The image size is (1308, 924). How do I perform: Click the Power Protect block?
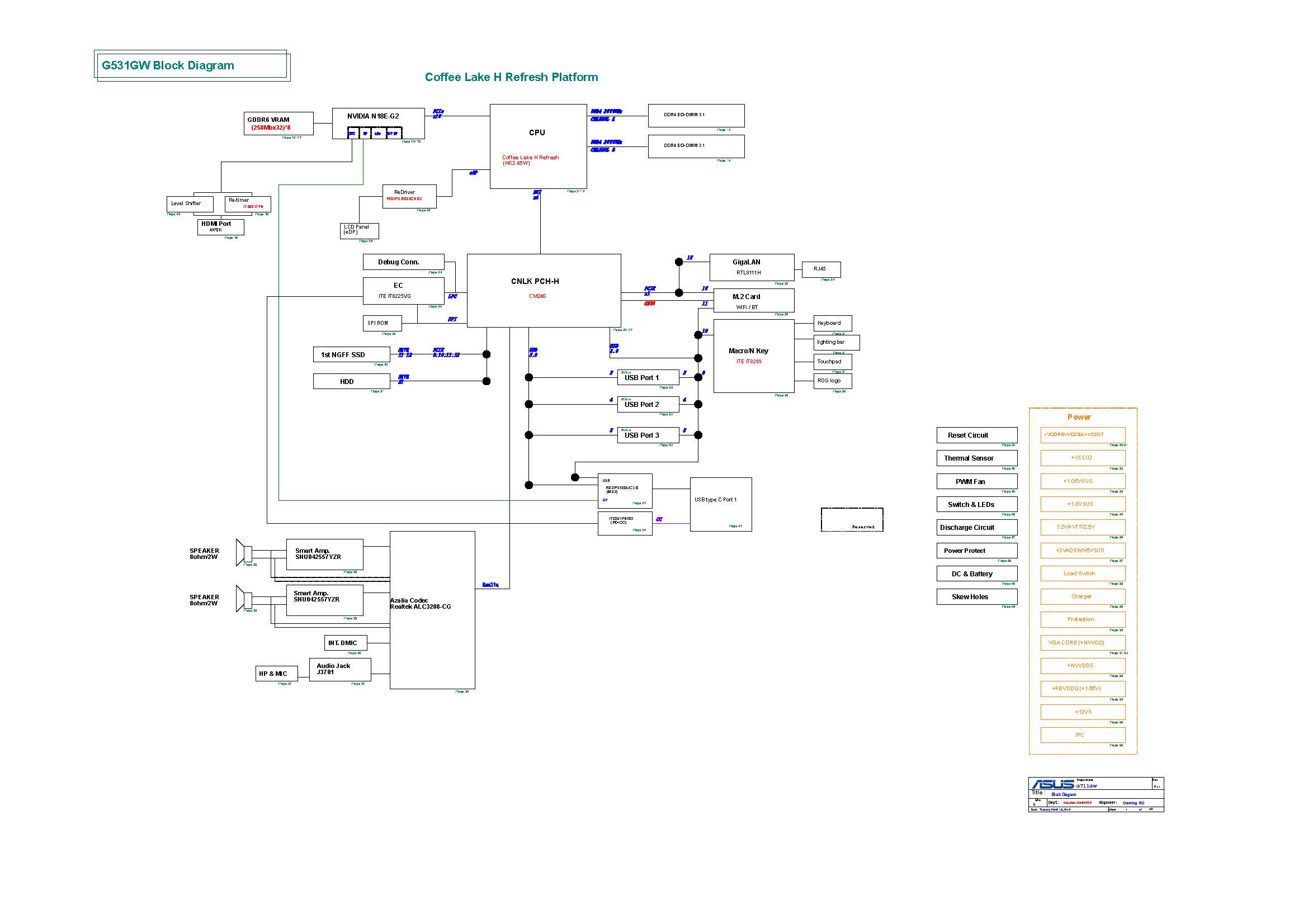coord(976,551)
